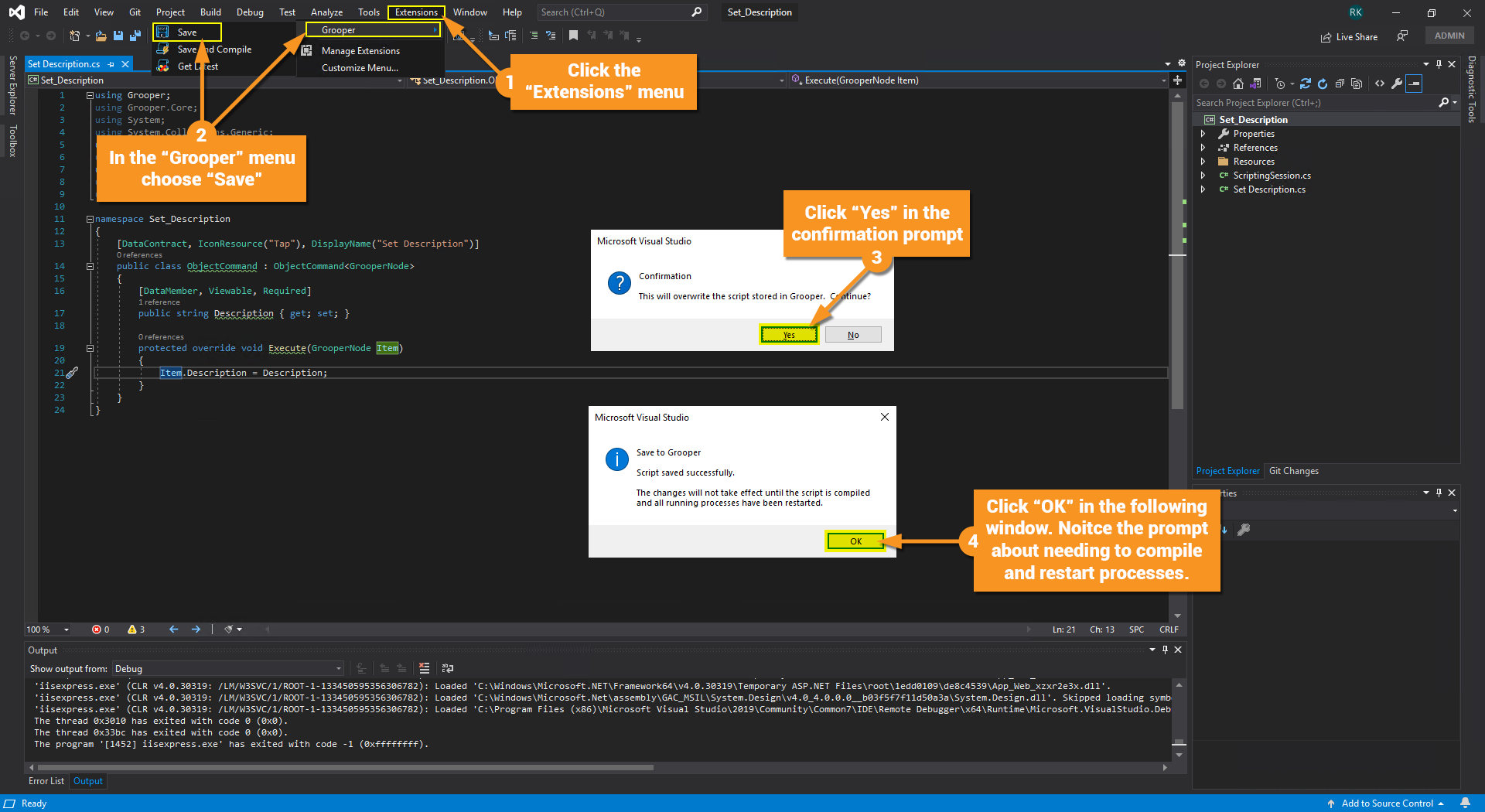Expand the ScriptingSession.cs node
This screenshot has width=1485, height=812.
1203,176
